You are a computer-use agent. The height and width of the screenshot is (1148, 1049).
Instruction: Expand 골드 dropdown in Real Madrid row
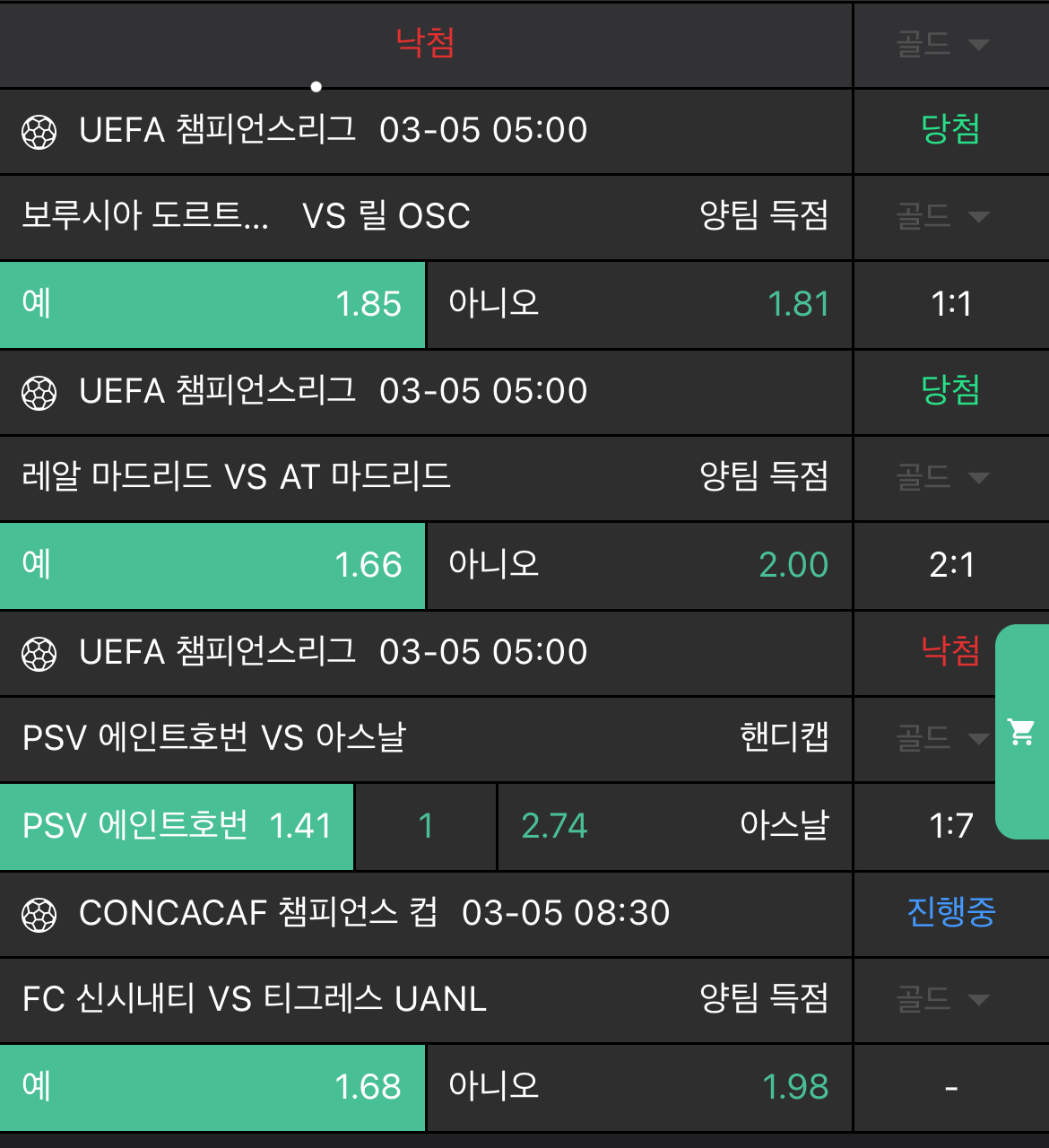[942, 477]
